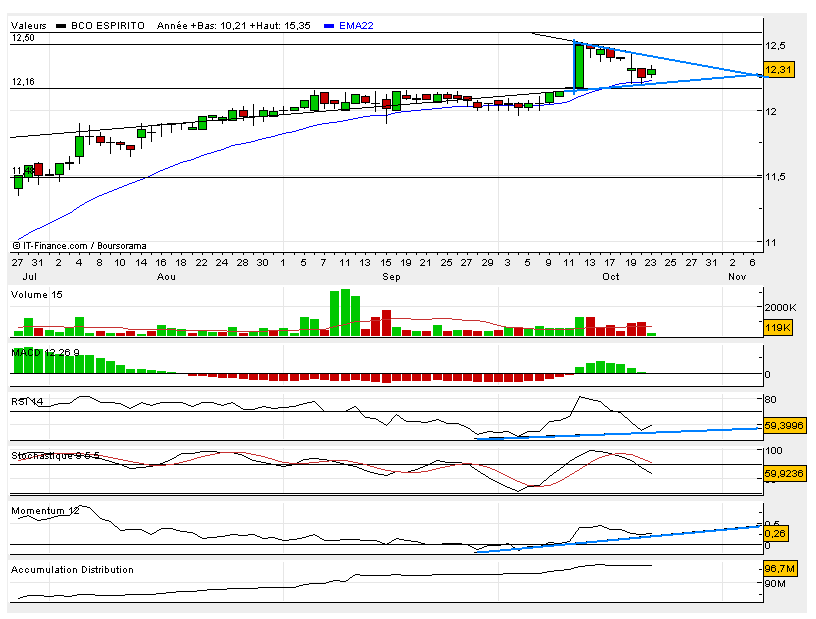Image resolution: width=816 pixels, height=619 pixels.
Task: Click the 12,31 current price tag
Action: pyautogui.click(x=779, y=69)
